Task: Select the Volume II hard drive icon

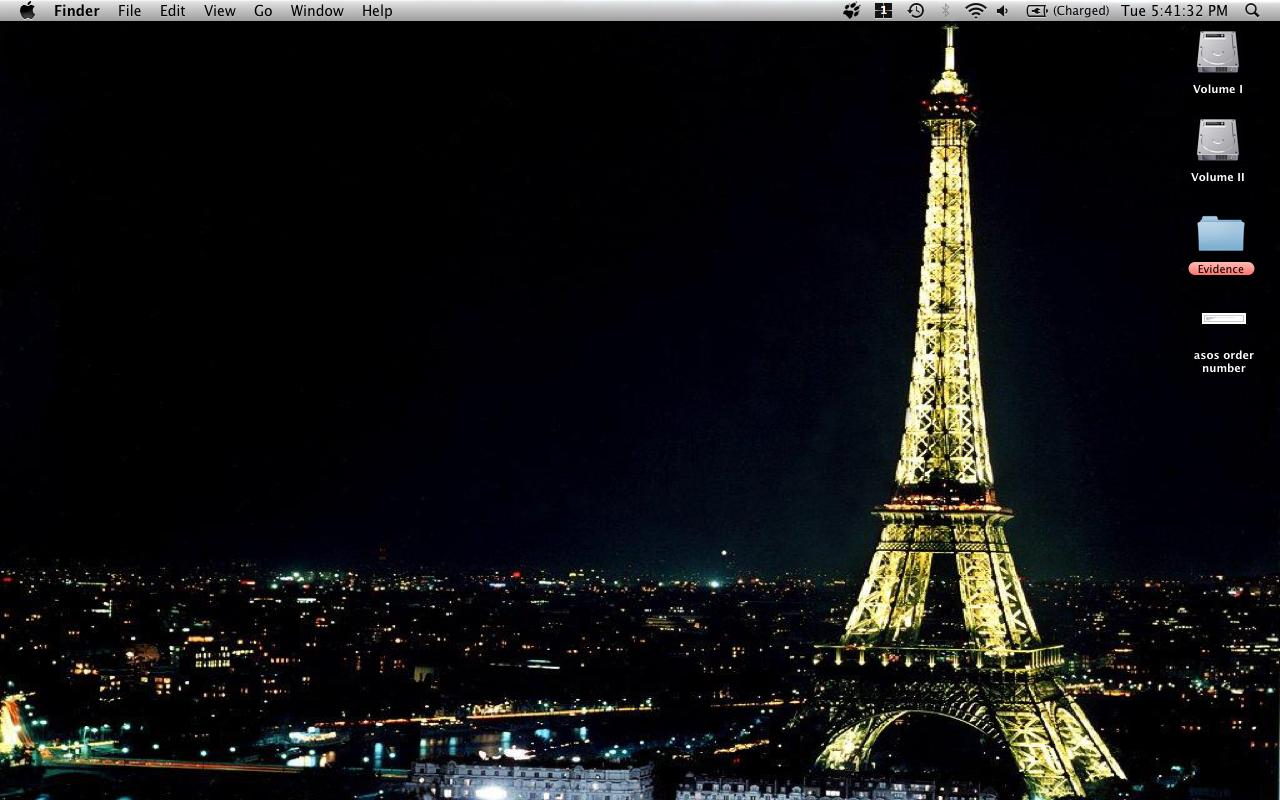Action: point(1217,141)
